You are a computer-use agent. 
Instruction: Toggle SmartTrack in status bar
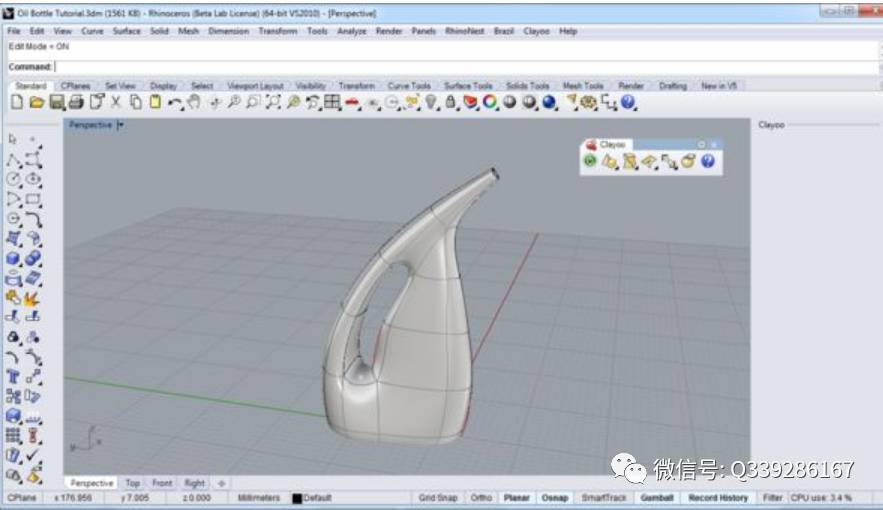(604, 498)
